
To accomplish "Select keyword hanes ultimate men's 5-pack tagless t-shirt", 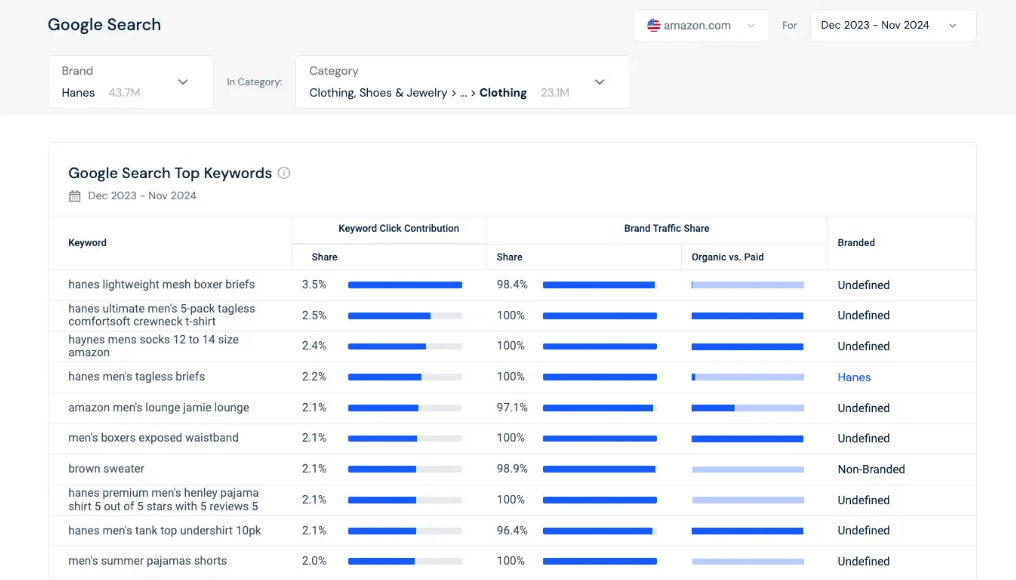I will pyautogui.click(x=161, y=315).
